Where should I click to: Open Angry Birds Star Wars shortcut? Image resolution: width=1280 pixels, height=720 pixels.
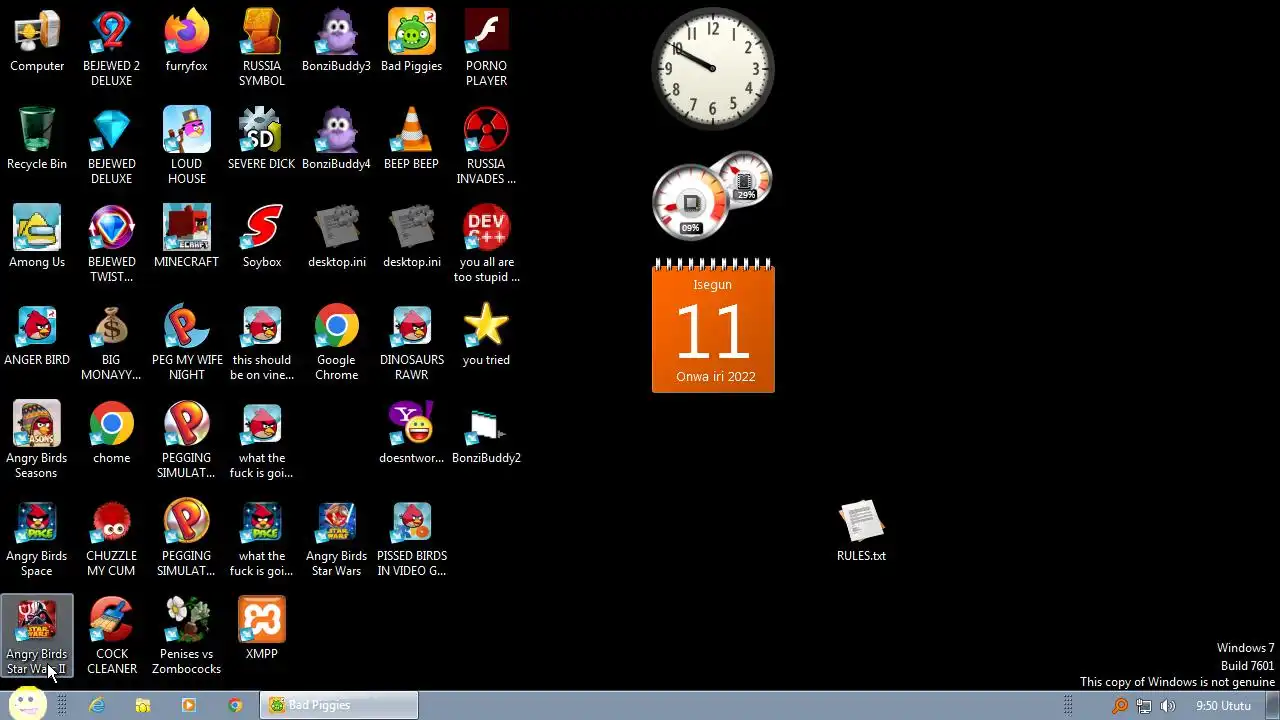(337, 538)
